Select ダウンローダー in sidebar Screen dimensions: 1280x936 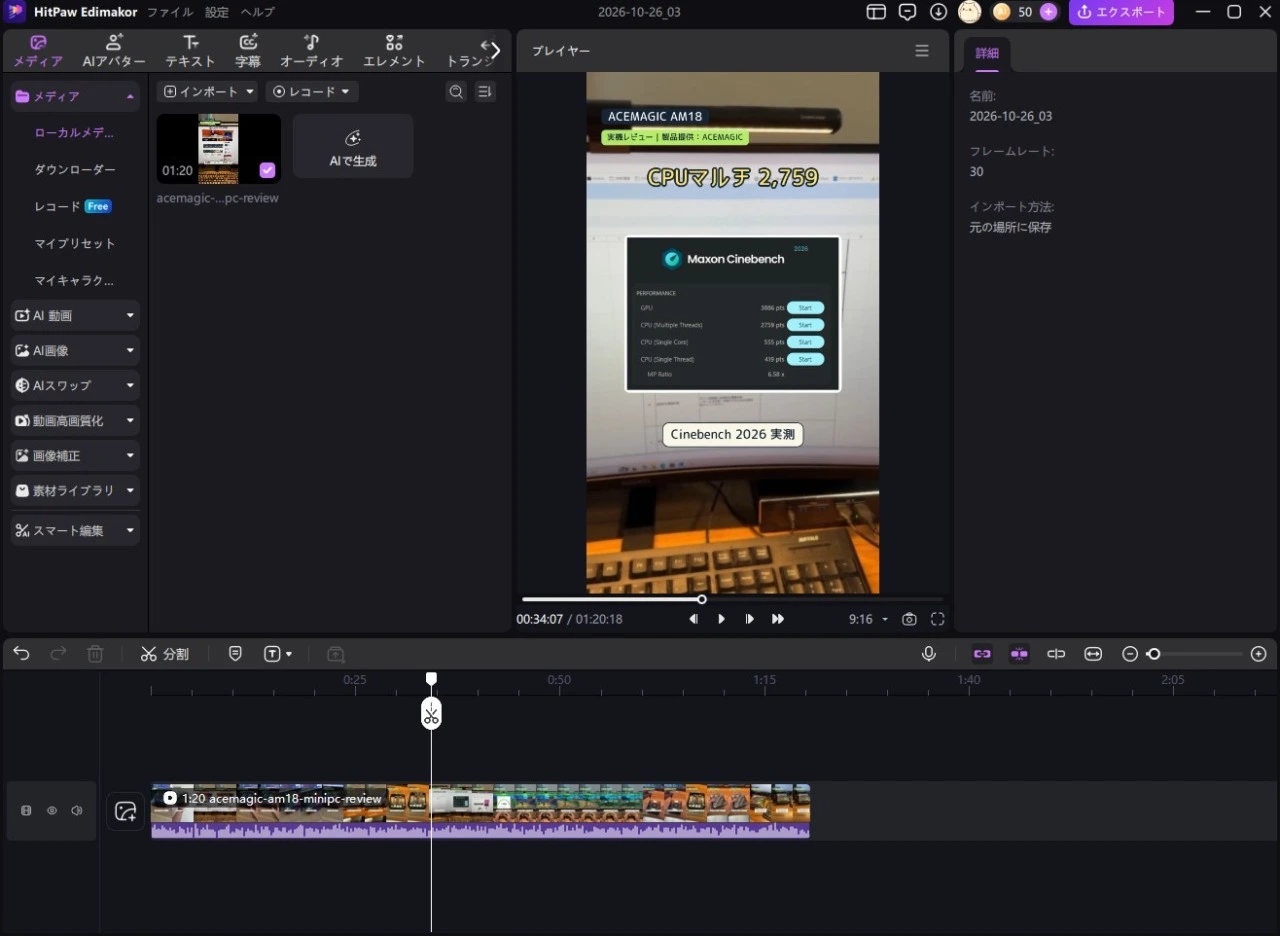pyautogui.click(x=75, y=170)
